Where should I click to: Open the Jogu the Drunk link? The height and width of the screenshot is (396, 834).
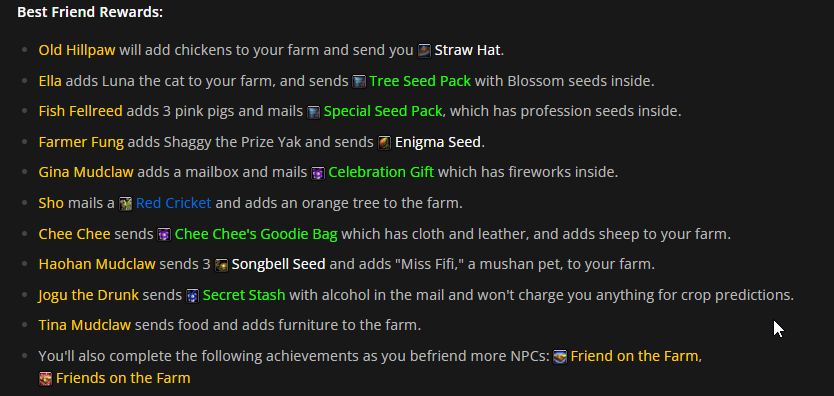[x=88, y=296]
